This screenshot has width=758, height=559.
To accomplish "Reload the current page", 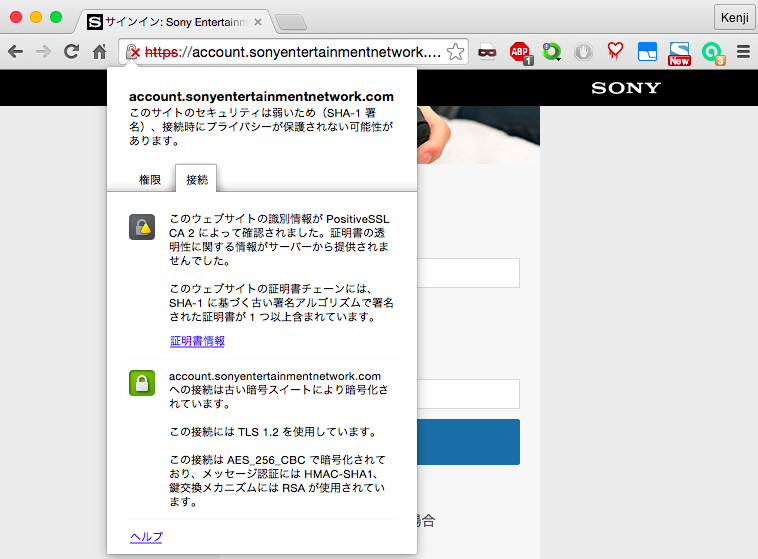I will pos(72,51).
